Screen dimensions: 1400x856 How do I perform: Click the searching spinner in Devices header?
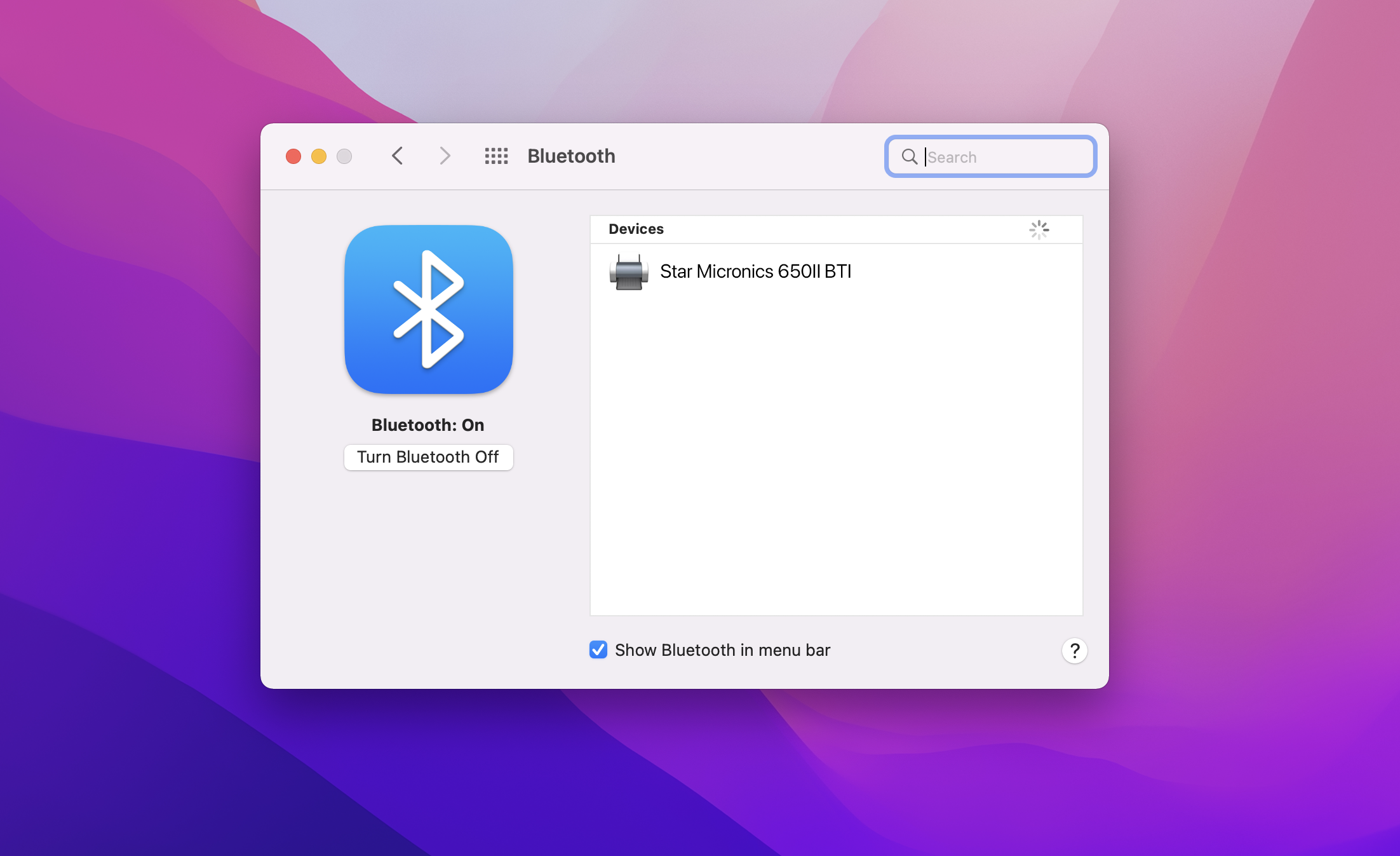pyautogui.click(x=1039, y=229)
